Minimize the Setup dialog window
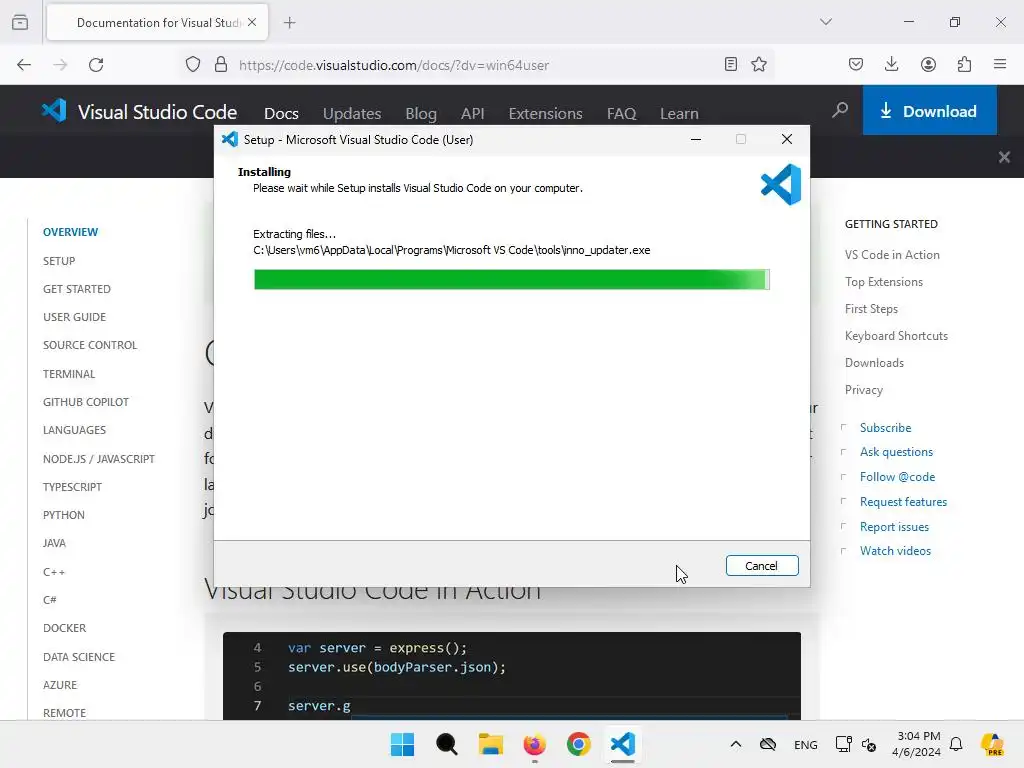The width and height of the screenshot is (1024, 768). (x=696, y=139)
